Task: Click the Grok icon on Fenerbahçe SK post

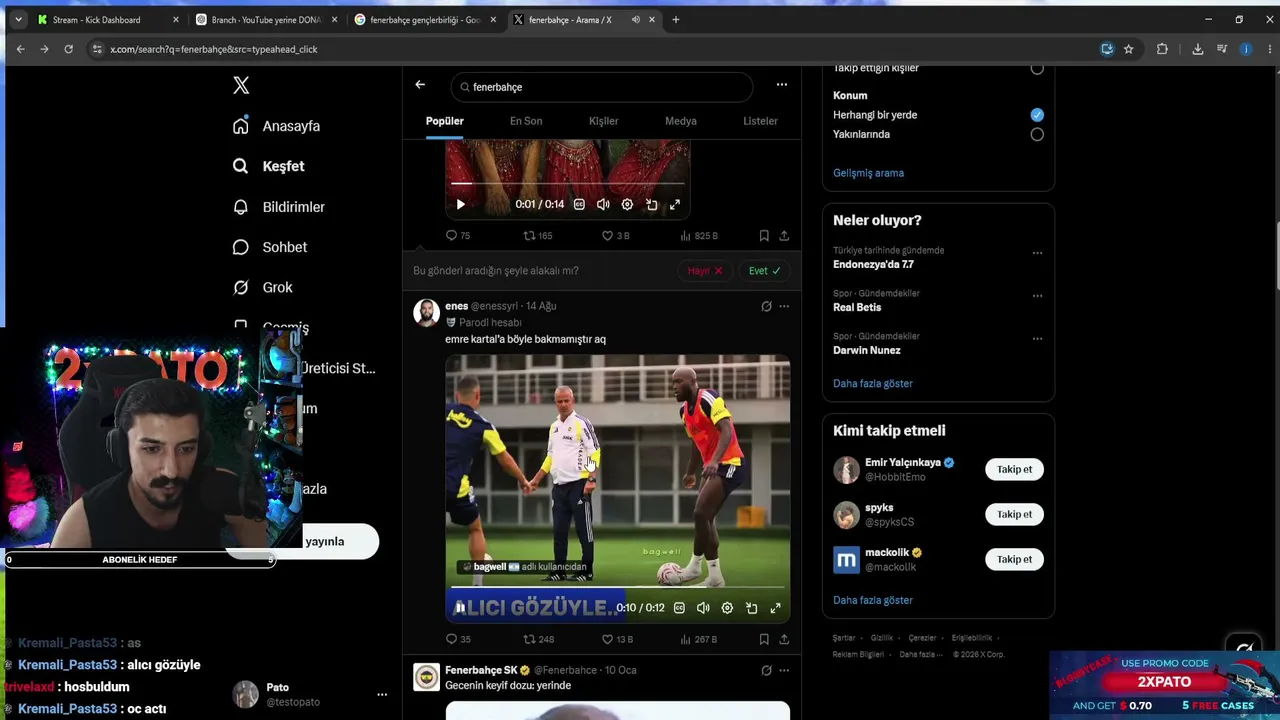Action: point(766,670)
